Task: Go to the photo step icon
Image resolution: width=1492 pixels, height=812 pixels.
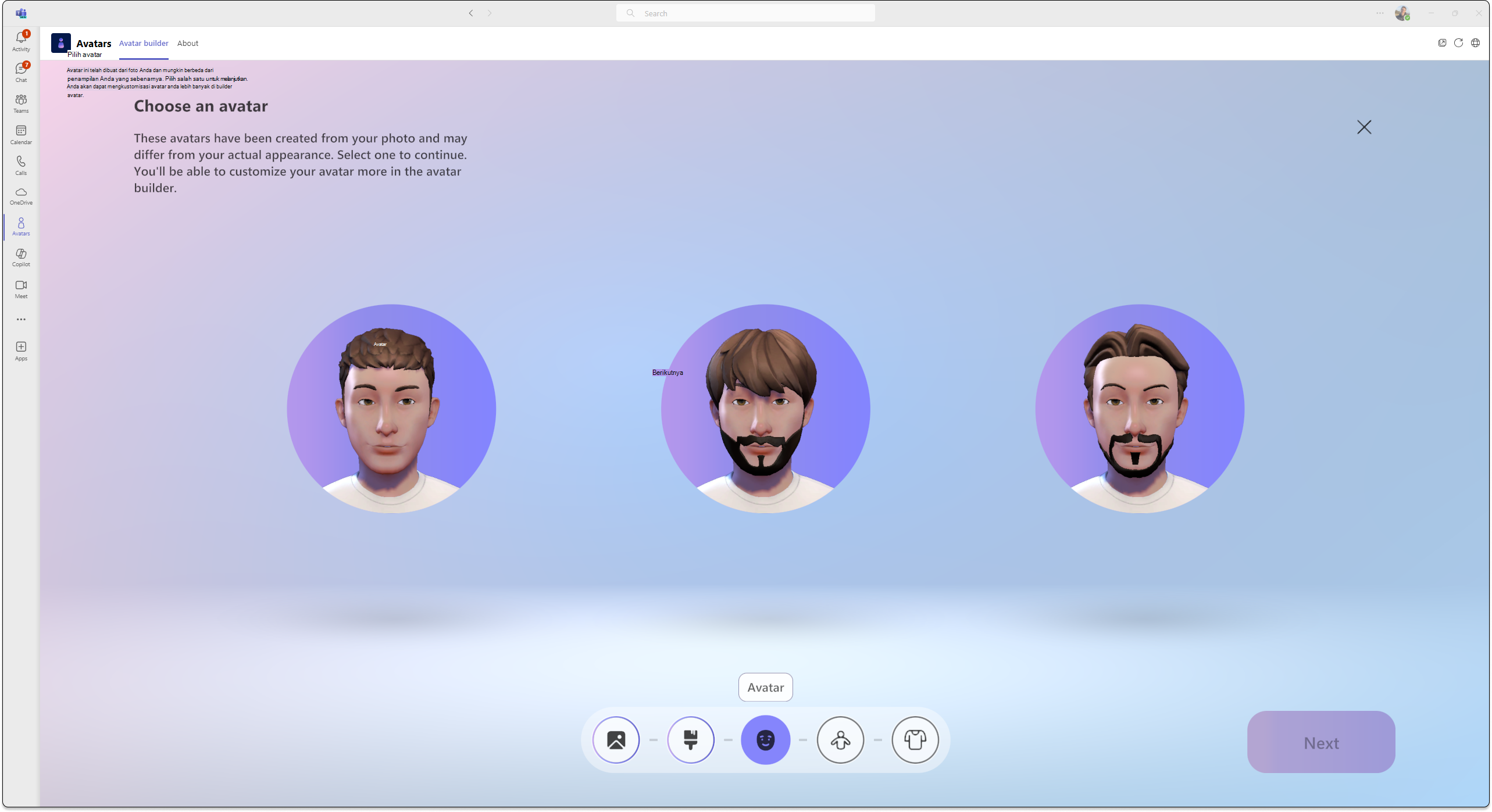Action: (x=616, y=740)
